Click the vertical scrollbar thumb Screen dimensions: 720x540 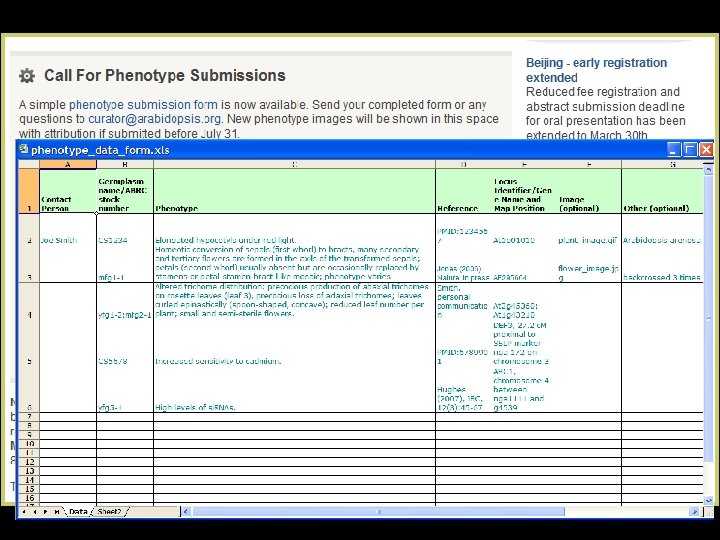coord(709,318)
